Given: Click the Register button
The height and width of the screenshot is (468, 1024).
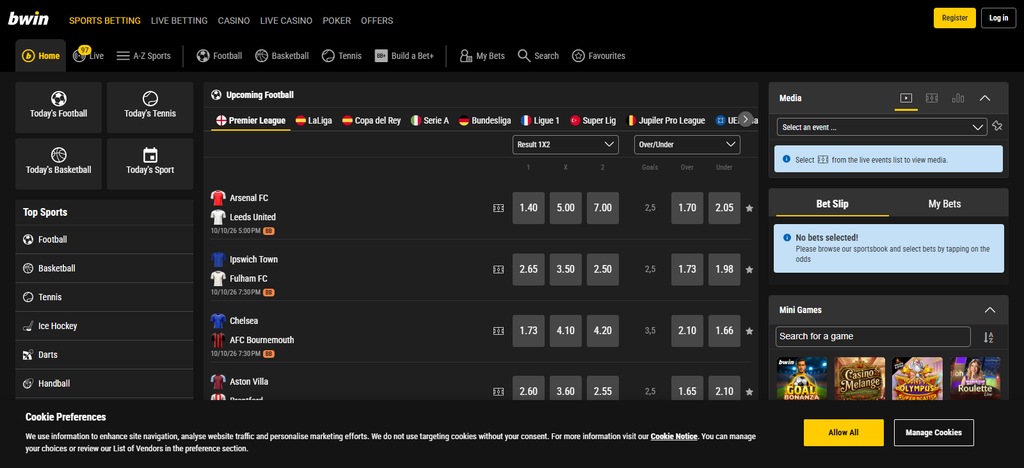Looking at the screenshot, I should [x=955, y=18].
